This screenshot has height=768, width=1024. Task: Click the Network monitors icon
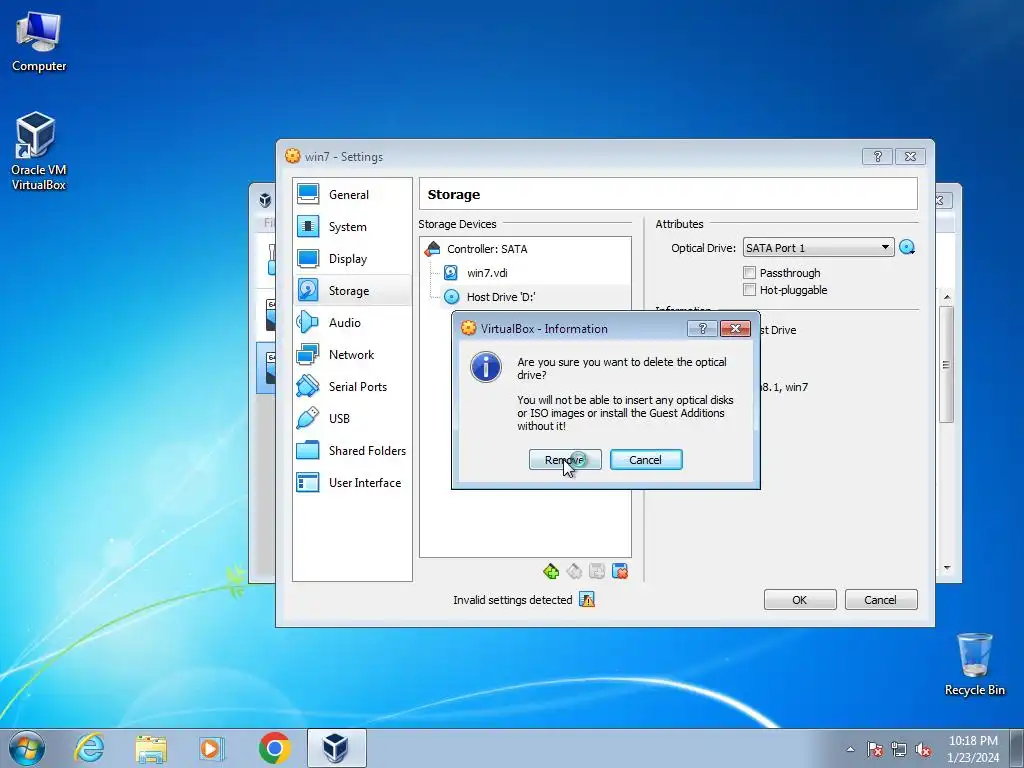(x=308, y=354)
